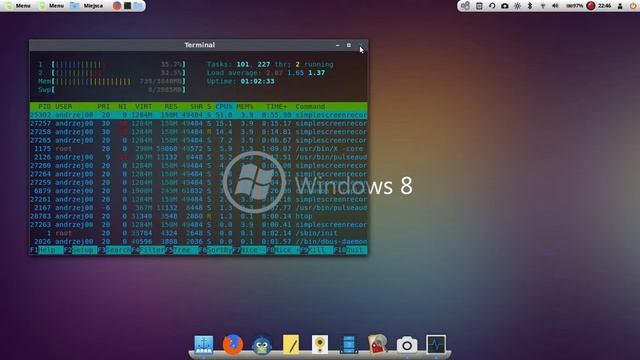Click F8 Nice + in htop bar

click(x=283, y=250)
